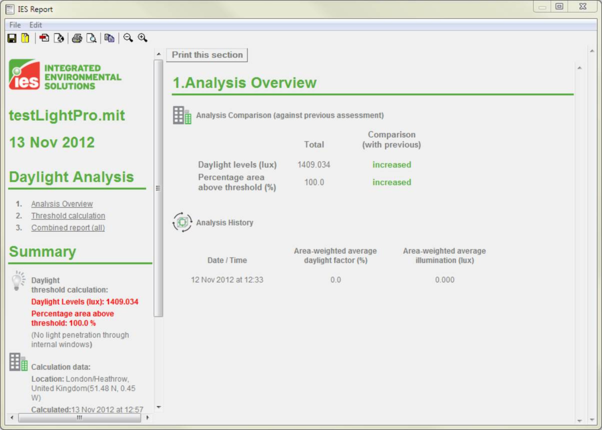Click the left panel horizontal scrollbar
602x430 pixels.
pyautogui.click(x=80, y=417)
